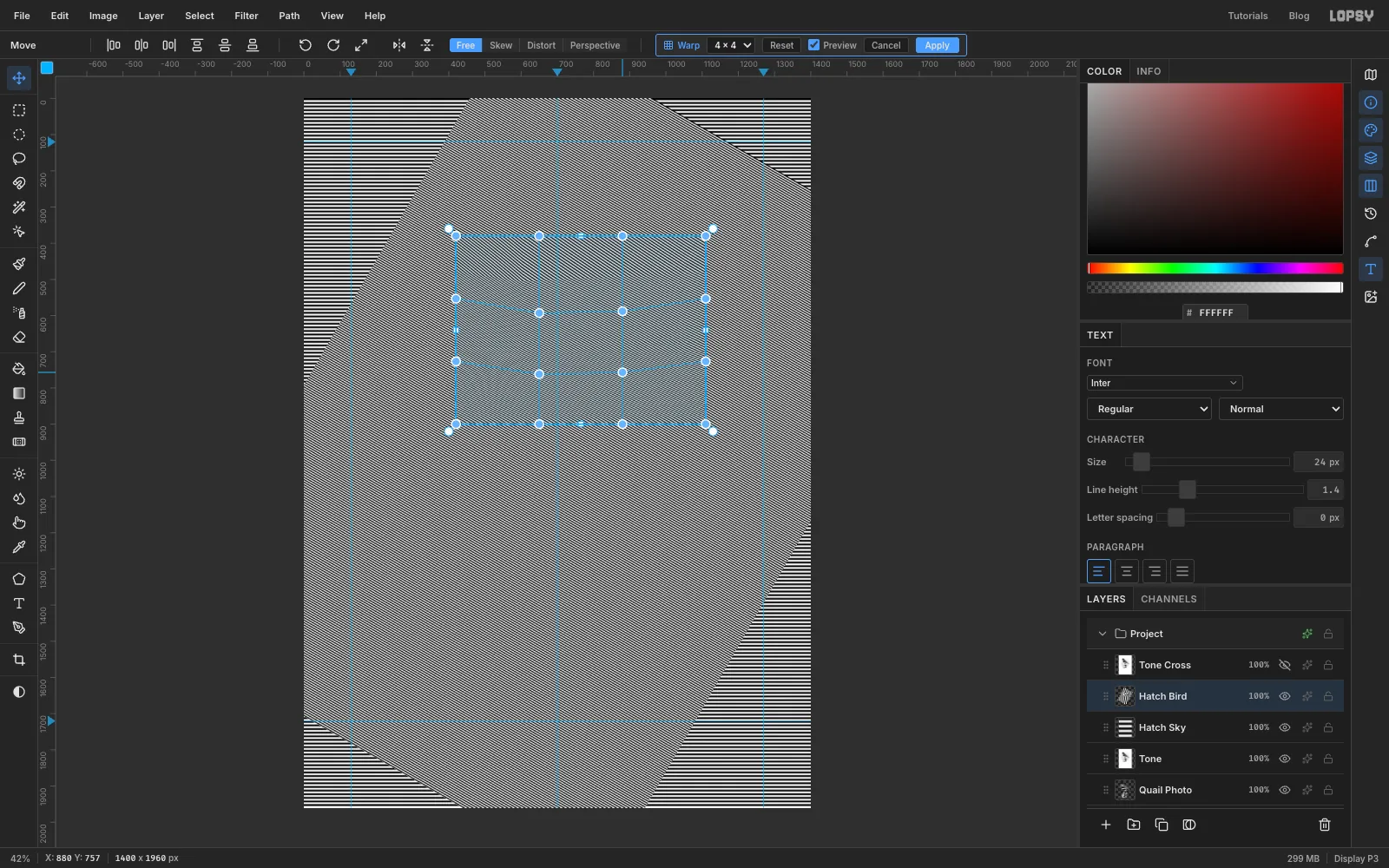The height and width of the screenshot is (868, 1389).
Task: Click the rainbow hue slider
Action: (1215, 268)
